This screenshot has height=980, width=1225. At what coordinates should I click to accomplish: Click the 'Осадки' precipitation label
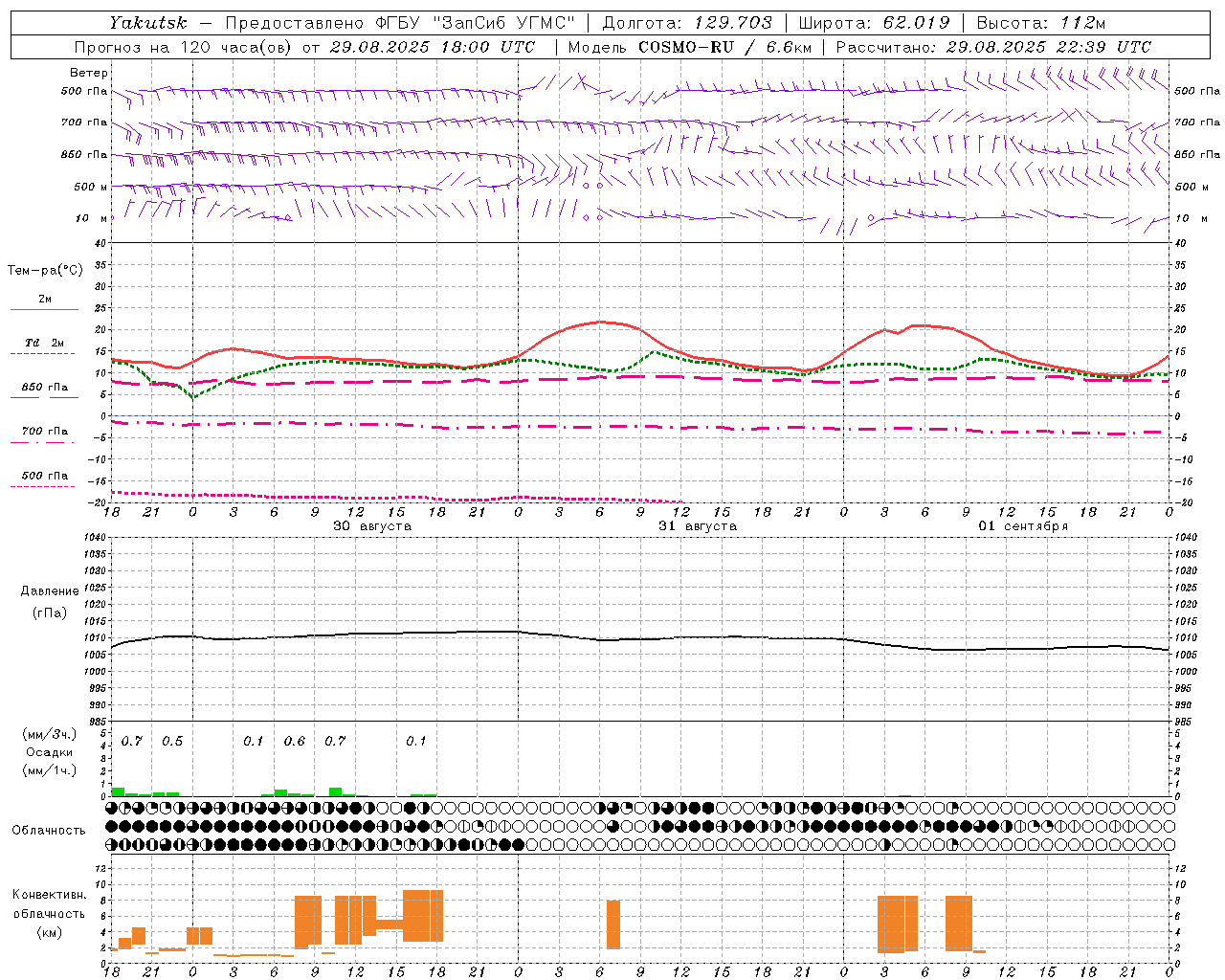pos(50,752)
